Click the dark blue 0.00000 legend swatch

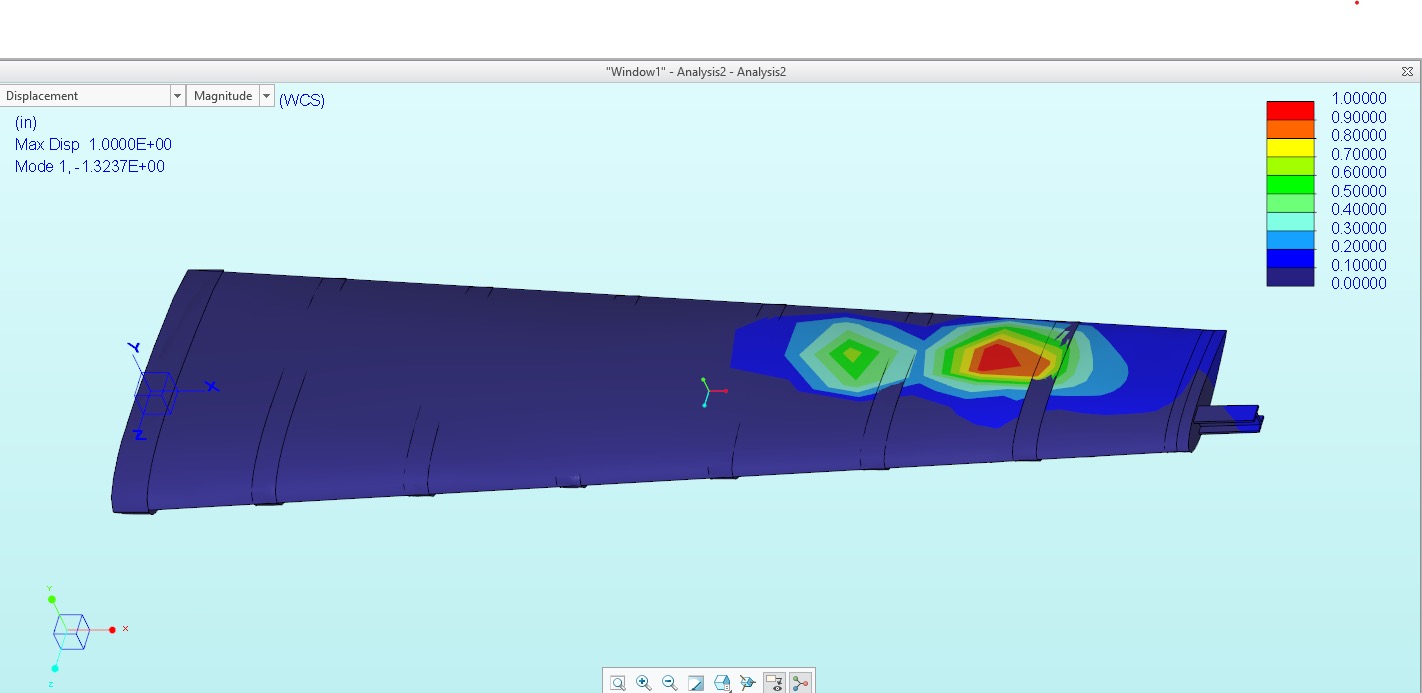point(1290,277)
